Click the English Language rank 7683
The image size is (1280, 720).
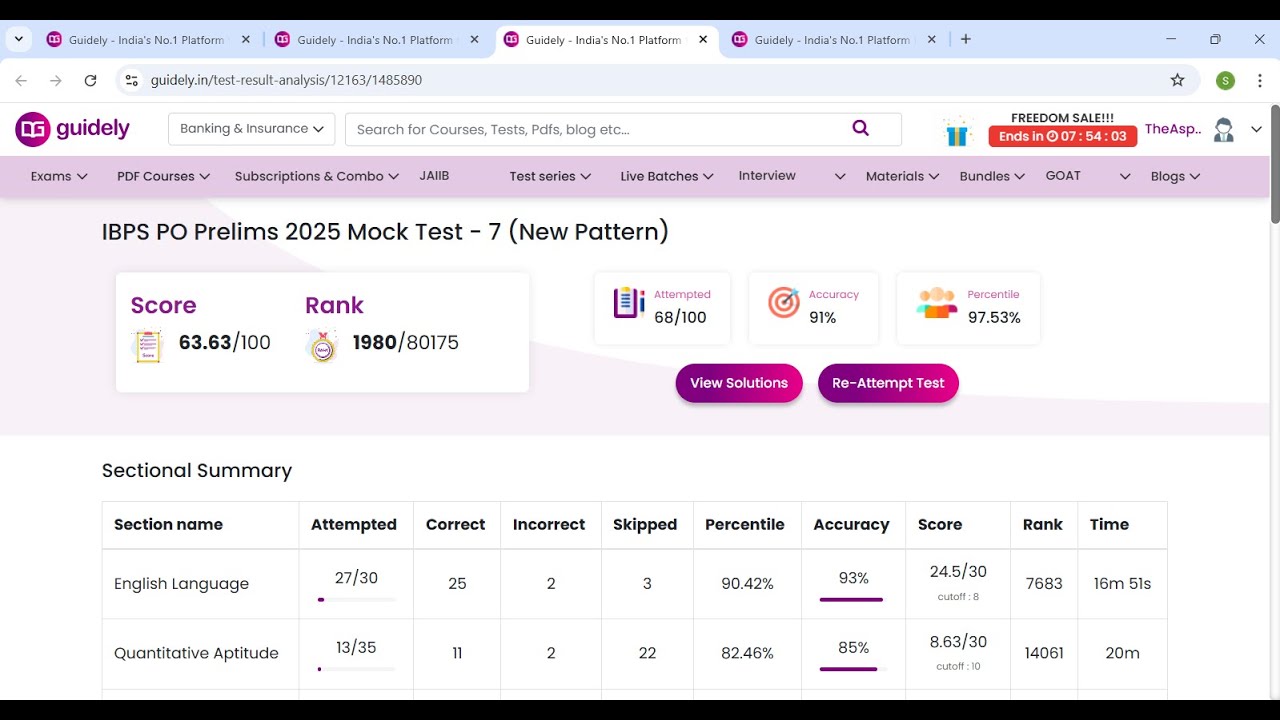click(x=1044, y=584)
